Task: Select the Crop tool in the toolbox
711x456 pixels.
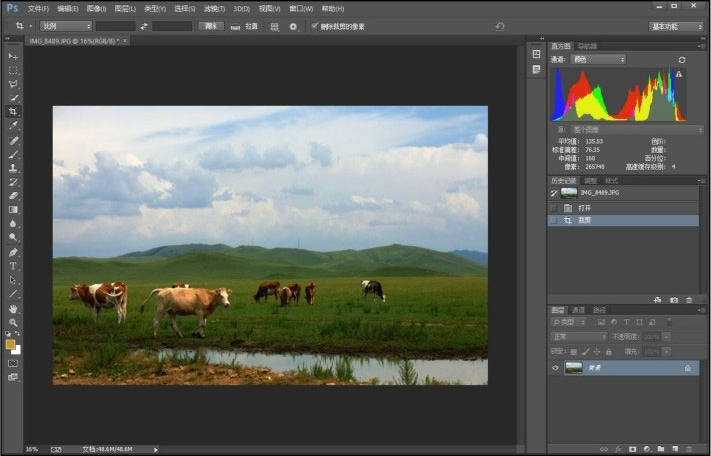Action: [x=13, y=112]
